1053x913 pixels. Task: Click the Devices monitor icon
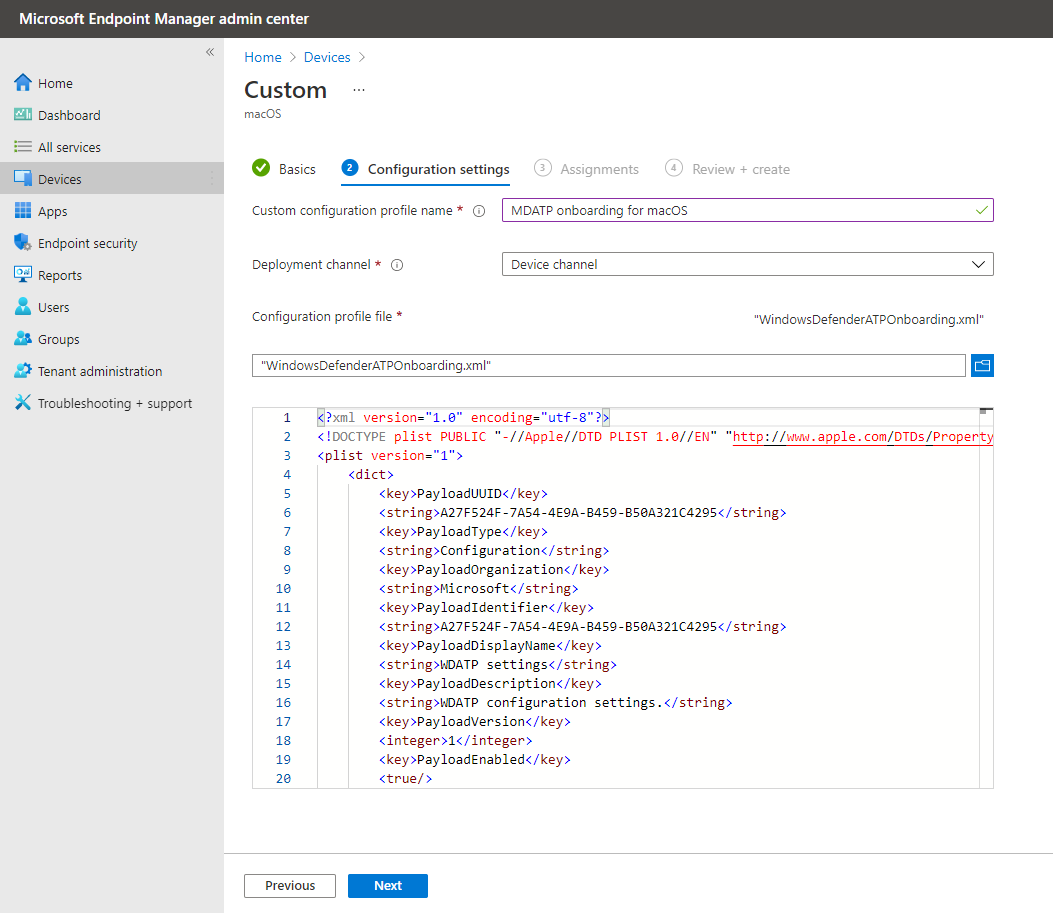[23, 179]
